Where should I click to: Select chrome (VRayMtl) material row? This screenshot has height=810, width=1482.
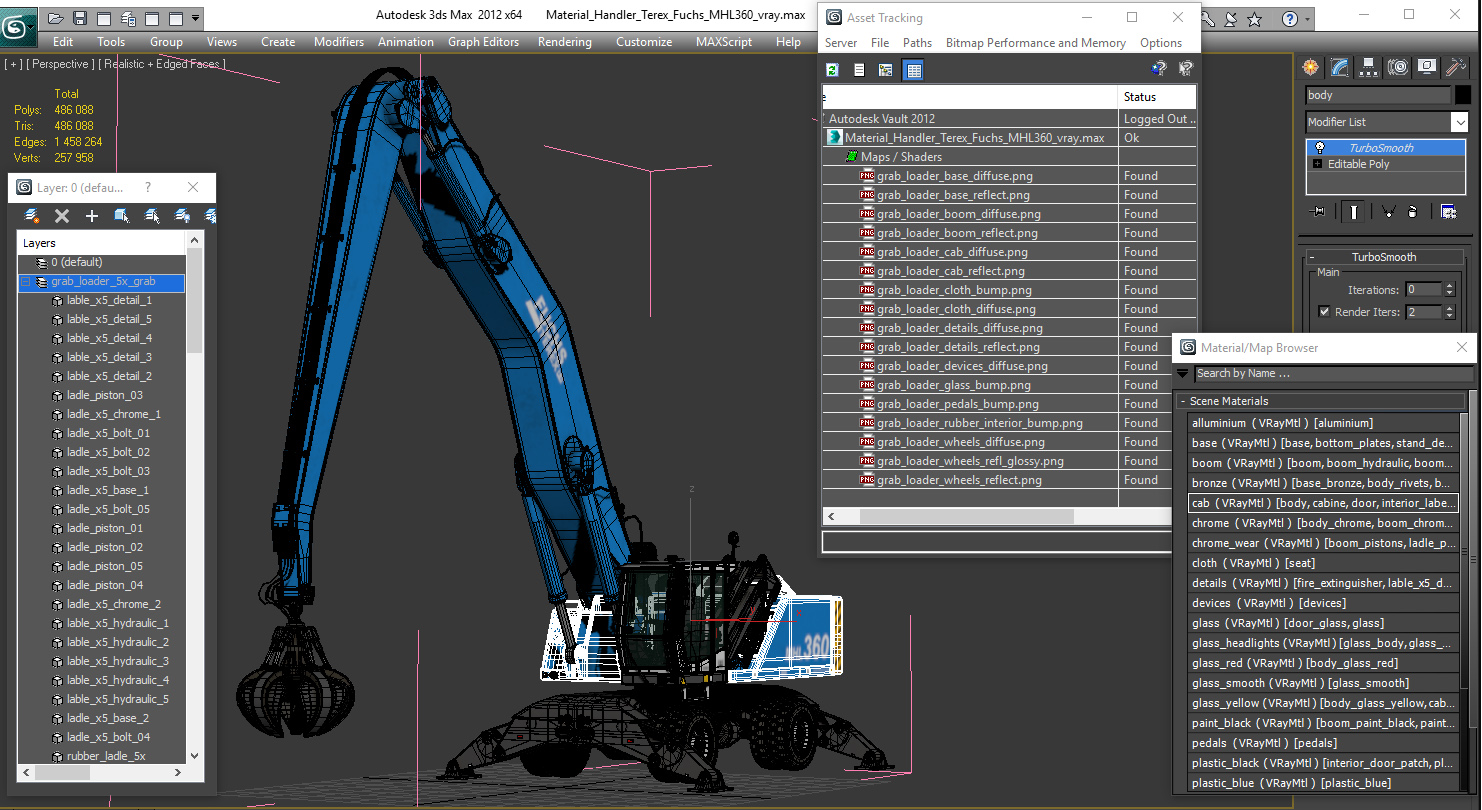tap(1323, 523)
